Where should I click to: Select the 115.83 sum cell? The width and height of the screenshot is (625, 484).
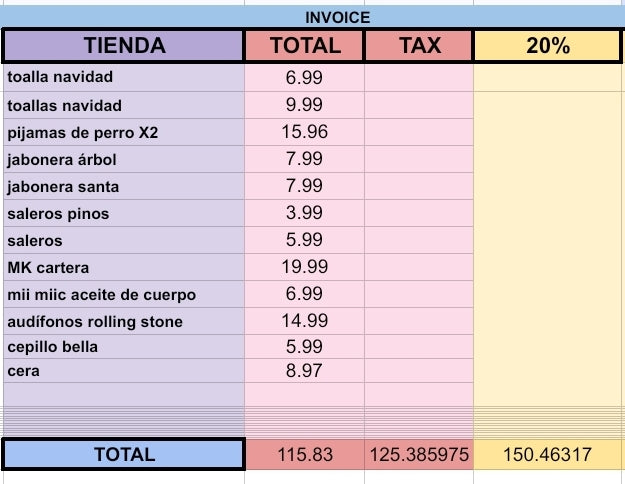pyautogui.click(x=304, y=454)
